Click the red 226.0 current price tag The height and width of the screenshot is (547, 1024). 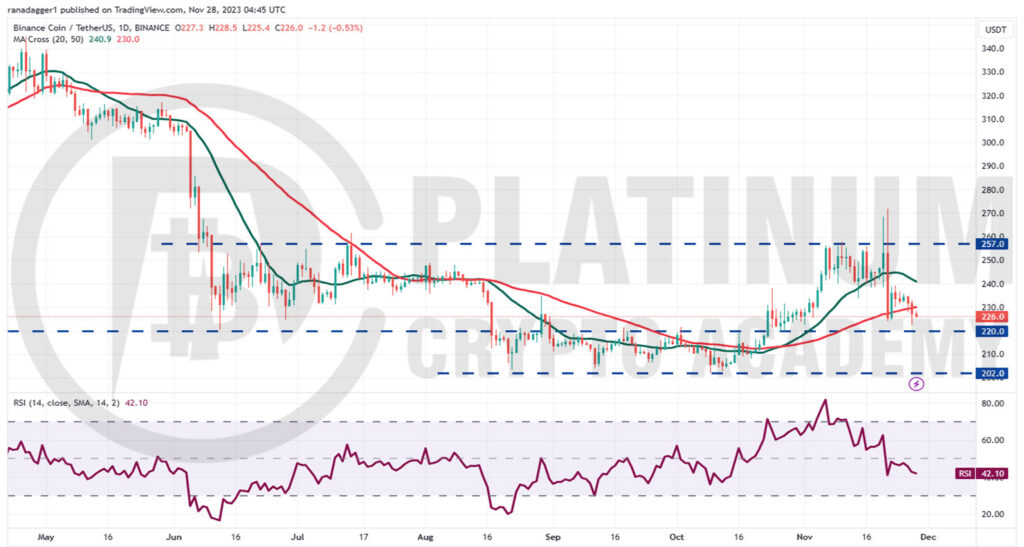(993, 317)
